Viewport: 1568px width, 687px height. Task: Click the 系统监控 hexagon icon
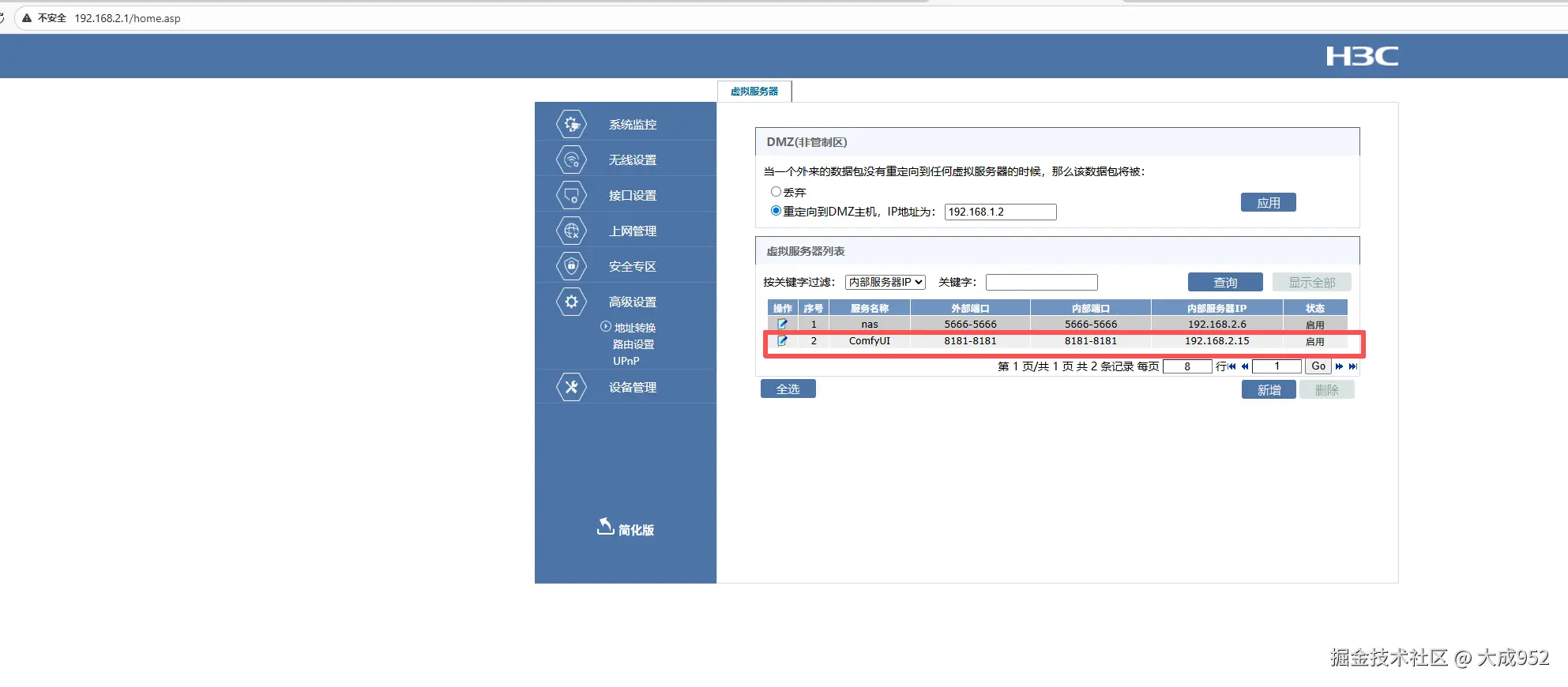click(x=571, y=124)
